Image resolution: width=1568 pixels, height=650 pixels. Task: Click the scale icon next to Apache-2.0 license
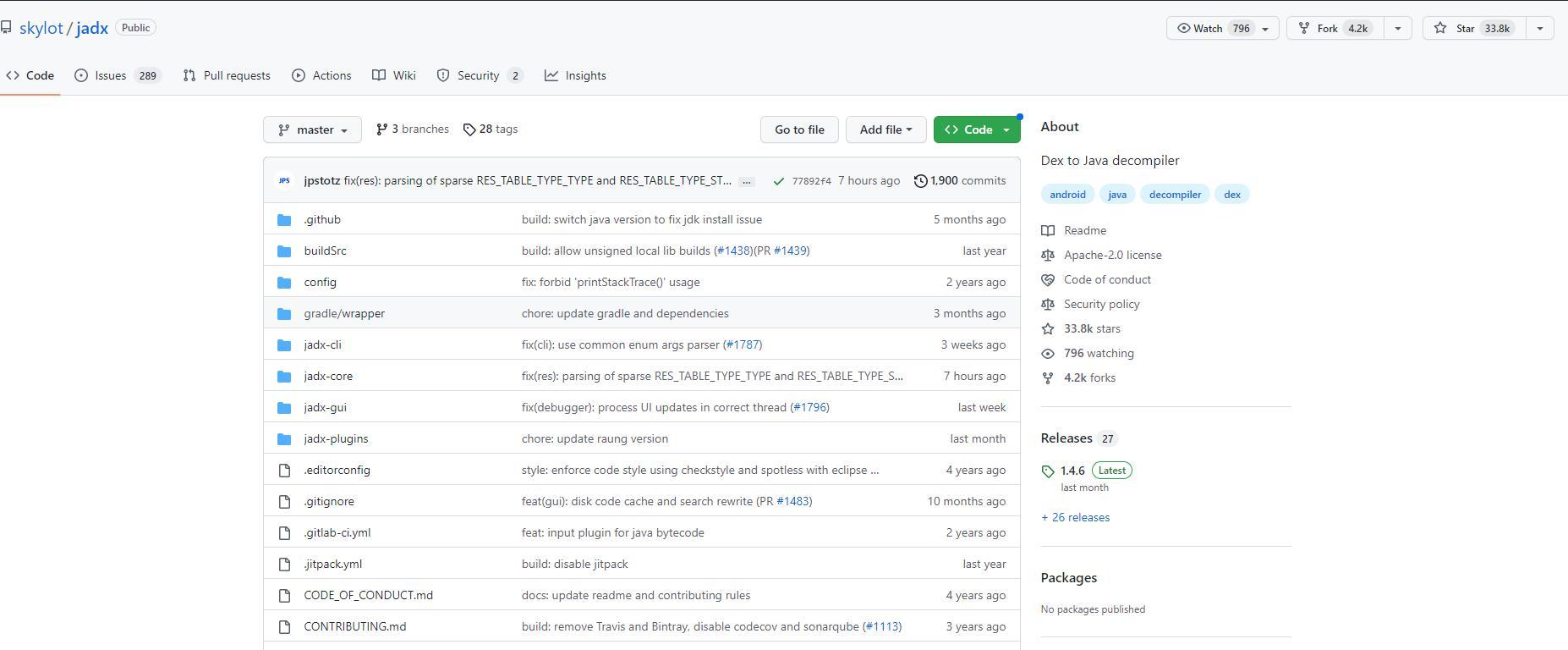point(1048,255)
